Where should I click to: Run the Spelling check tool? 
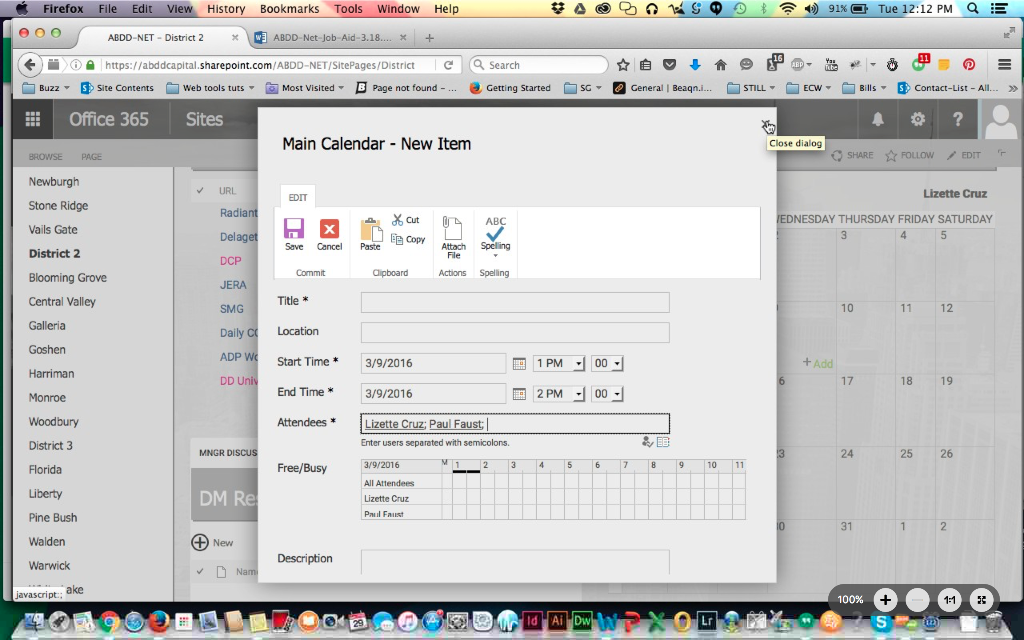495,233
